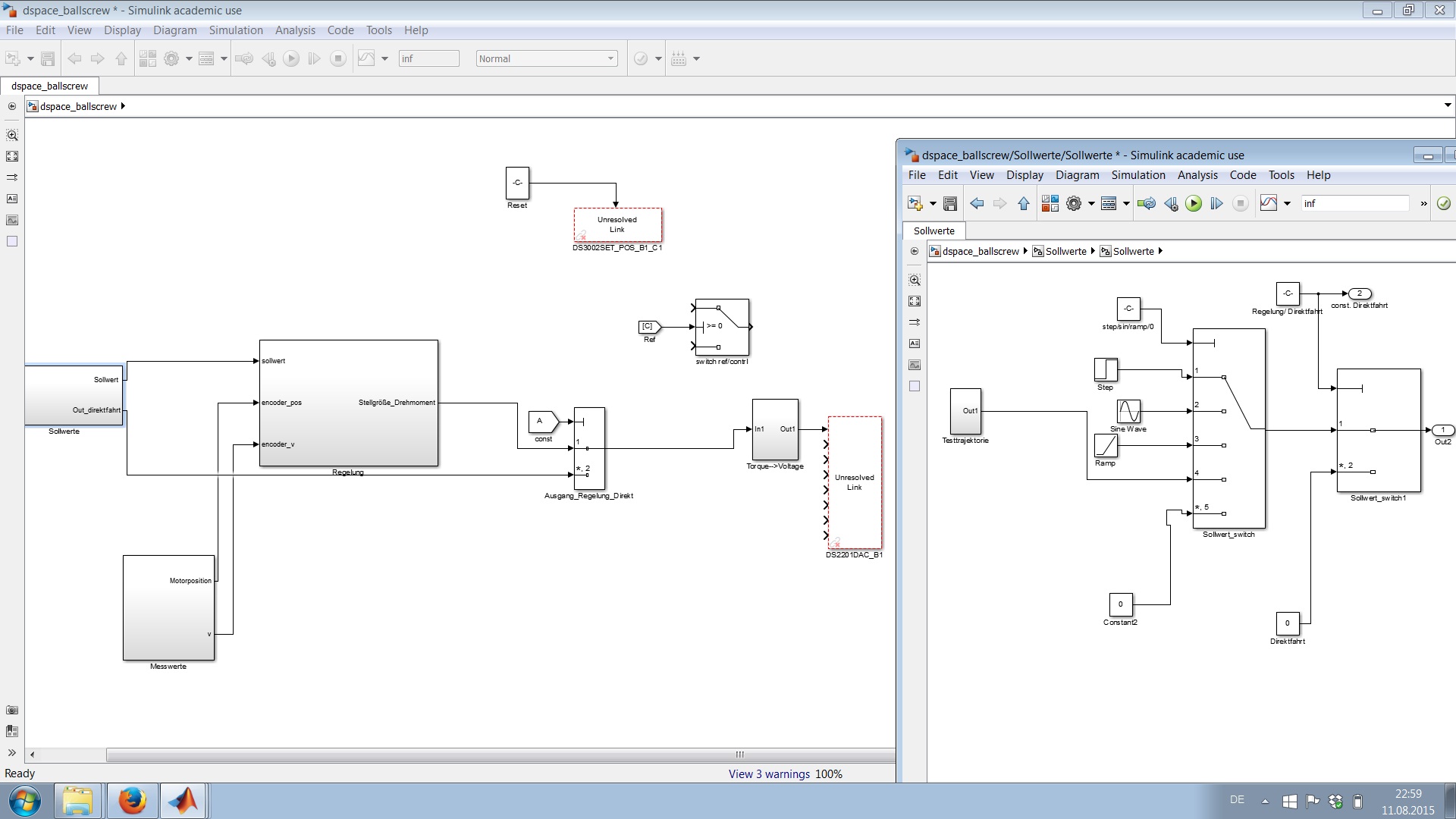
Task: Click the Annotation text tool in palette
Action: point(12,199)
